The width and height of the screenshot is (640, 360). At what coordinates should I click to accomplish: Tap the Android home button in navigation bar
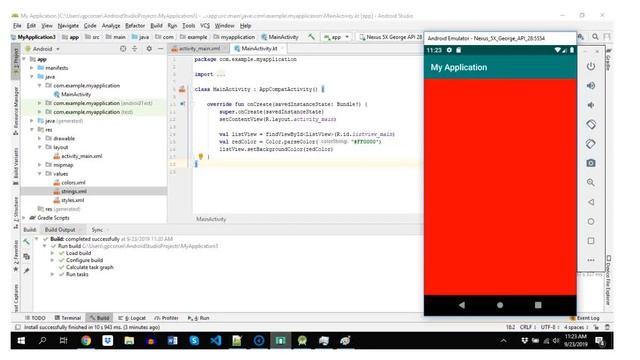tap(500, 305)
